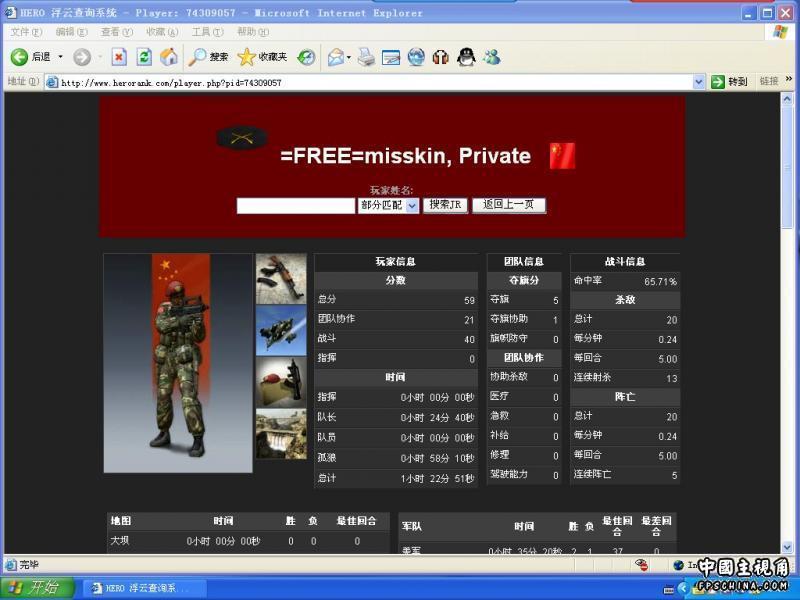Click the 夺旗 value 5

point(556,301)
